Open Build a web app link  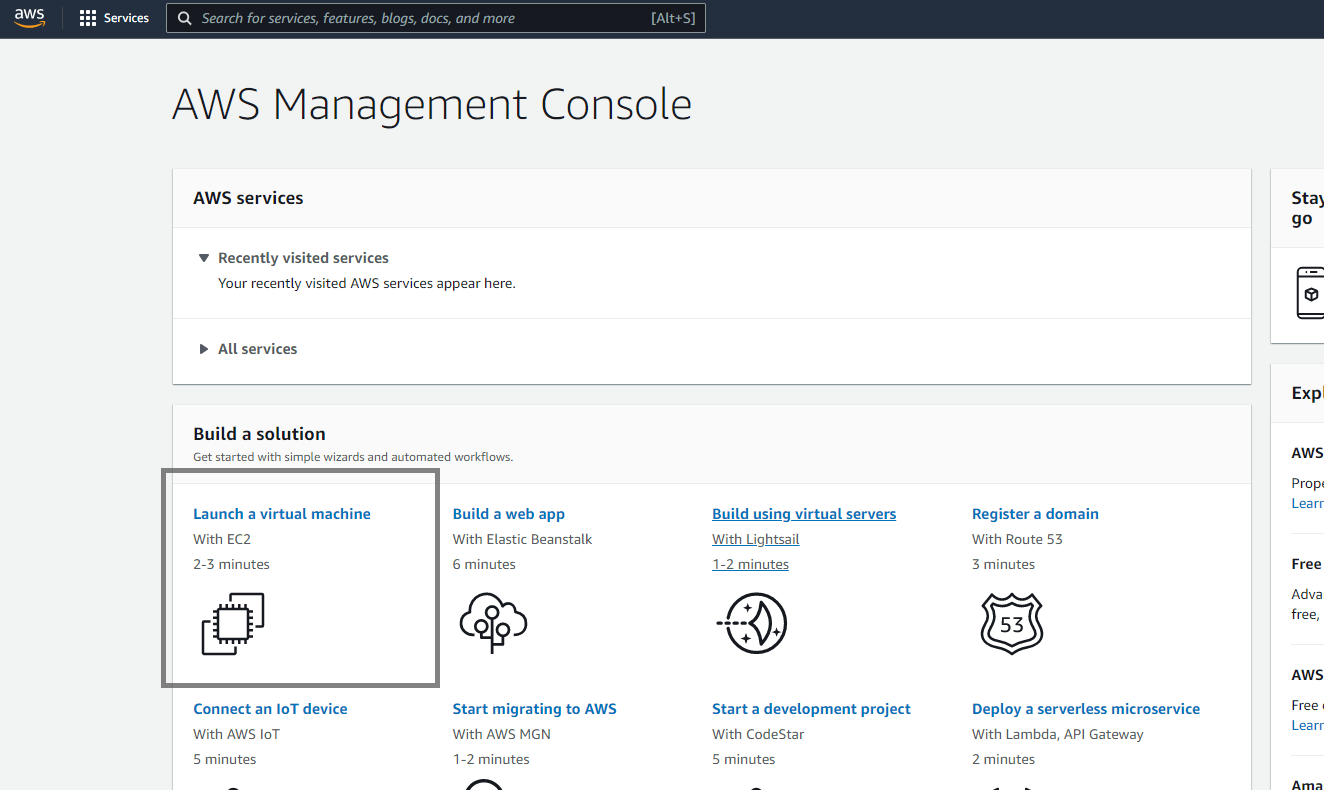[509, 514]
